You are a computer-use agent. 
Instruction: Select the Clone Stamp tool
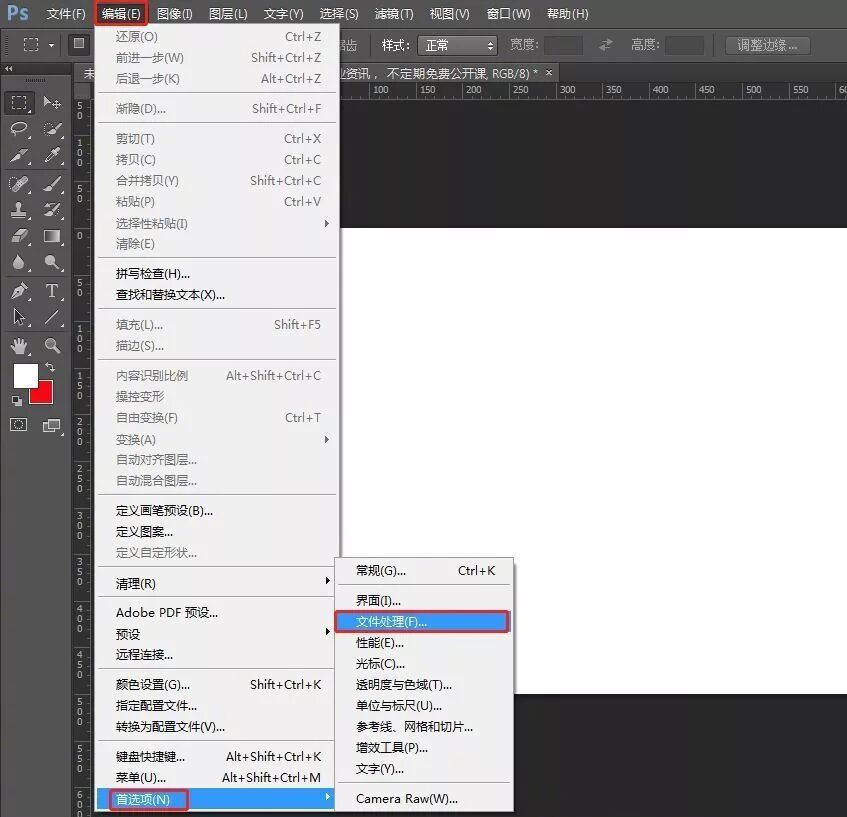[18, 209]
